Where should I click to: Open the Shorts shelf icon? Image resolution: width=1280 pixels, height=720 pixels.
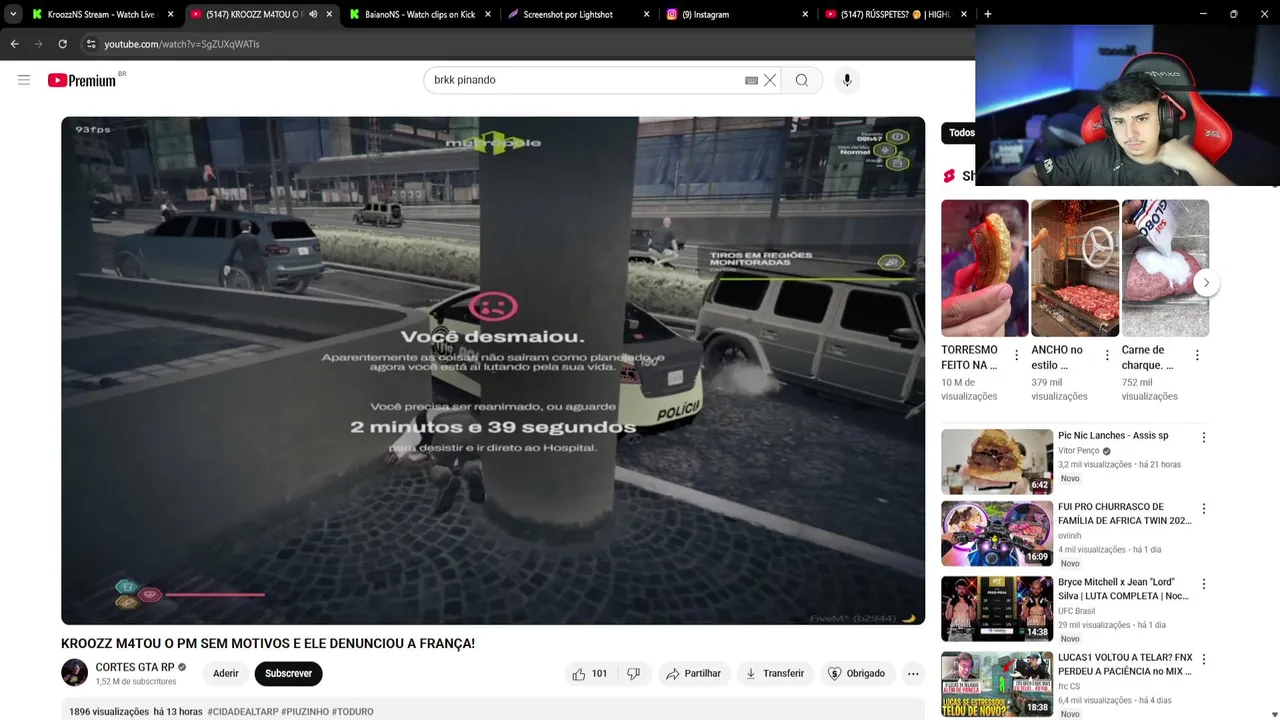[949, 176]
